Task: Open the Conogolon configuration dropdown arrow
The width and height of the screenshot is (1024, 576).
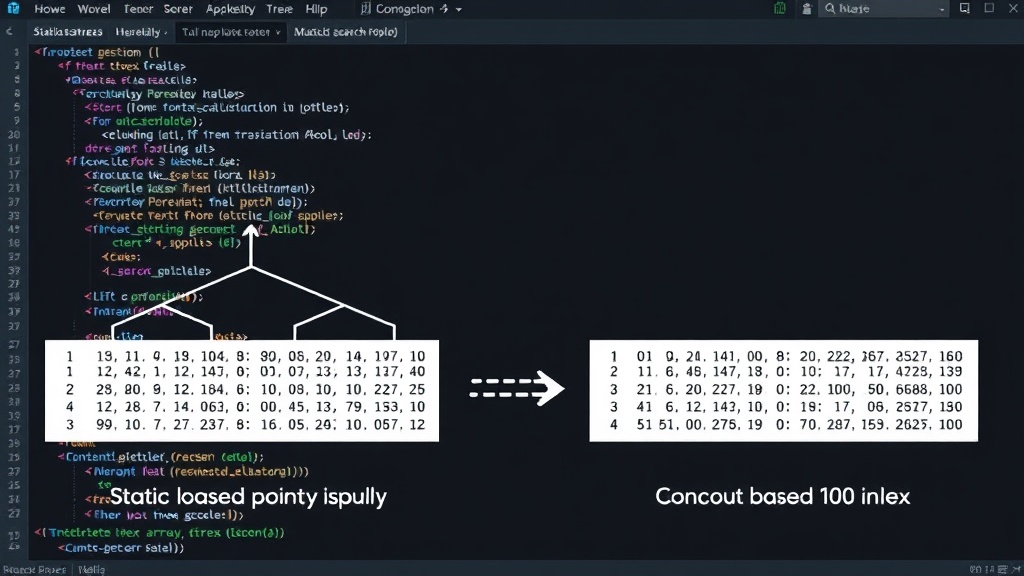Action: tap(458, 10)
